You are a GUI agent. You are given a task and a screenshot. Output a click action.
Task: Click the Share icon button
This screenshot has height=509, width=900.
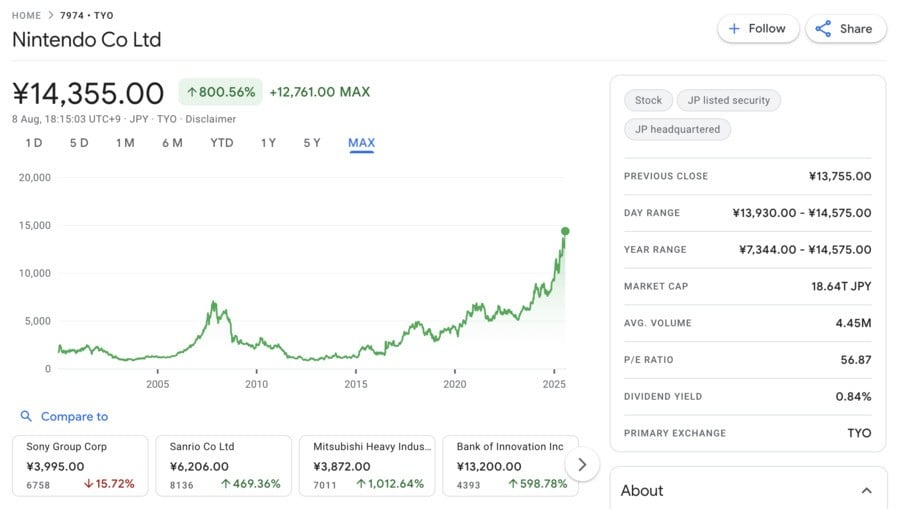823,29
